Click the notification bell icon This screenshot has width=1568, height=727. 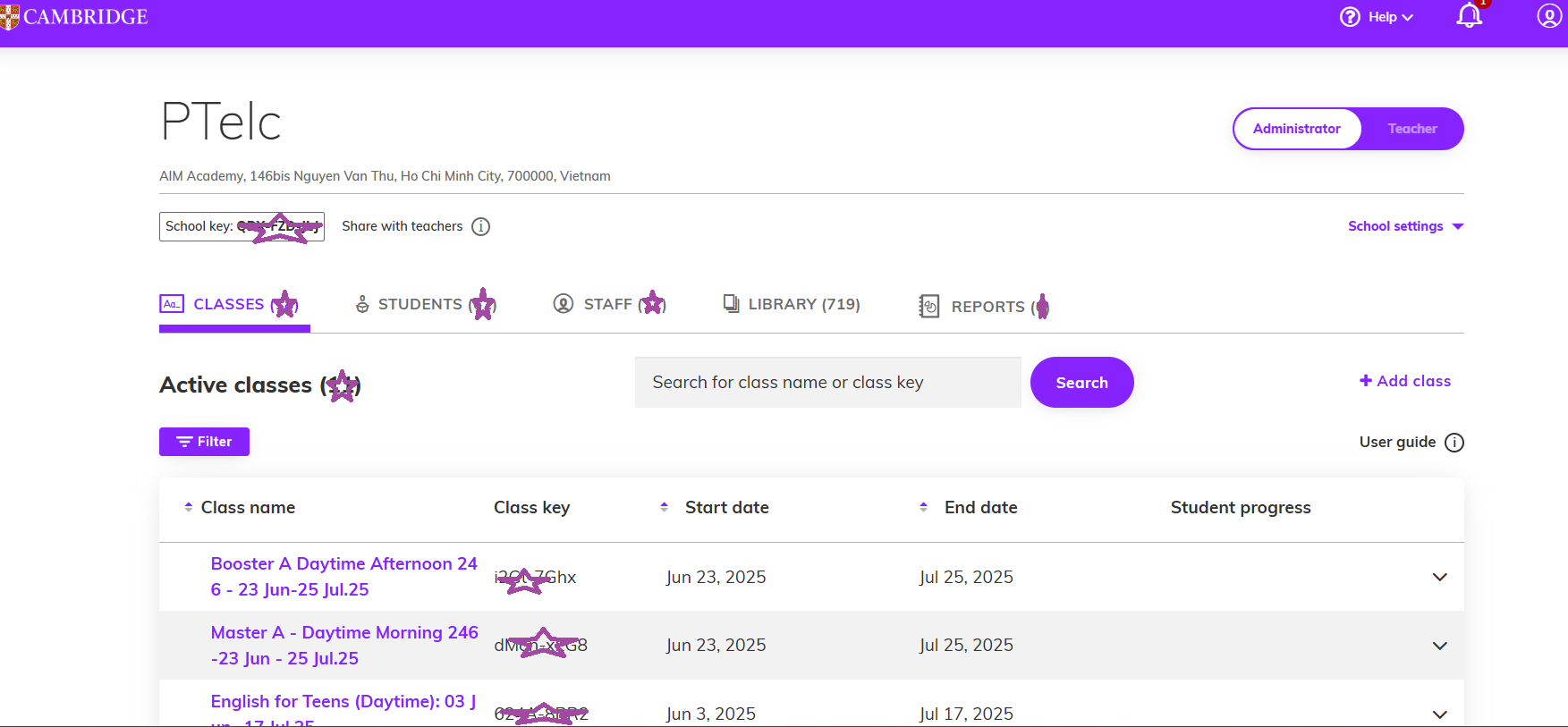click(1469, 16)
